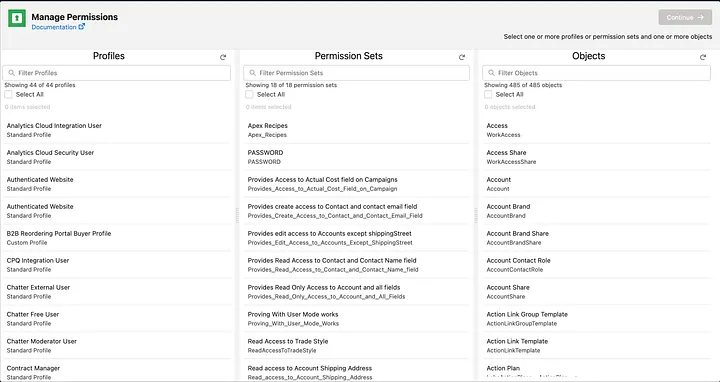This screenshot has height=382, width=720.
Task: Select the Access (WorkAccess) object
Action: pos(596,130)
